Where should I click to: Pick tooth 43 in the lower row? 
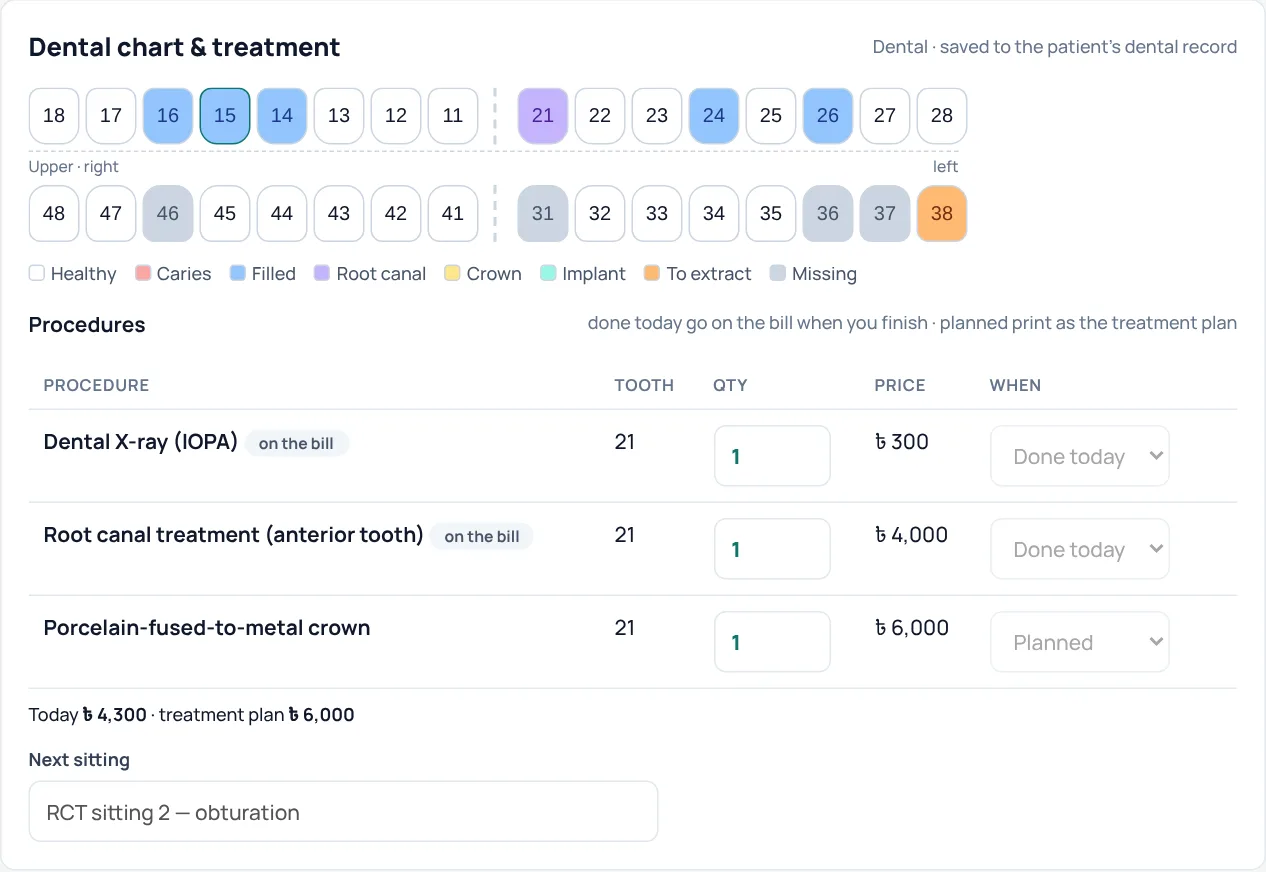coord(339,214)
